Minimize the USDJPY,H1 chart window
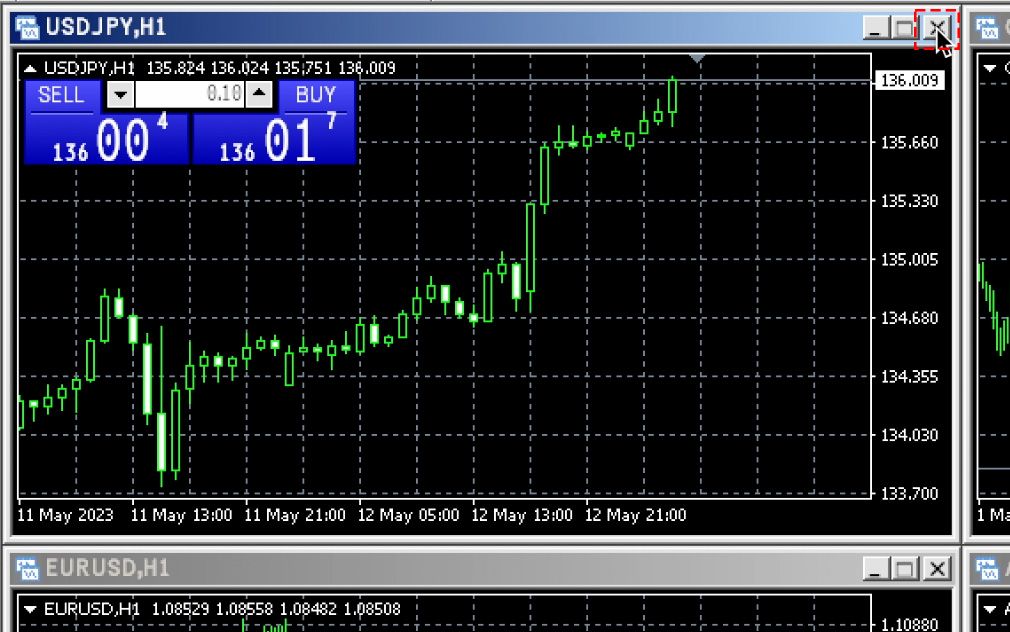This screenshot has width=1010, height=632. coord(877,29)
